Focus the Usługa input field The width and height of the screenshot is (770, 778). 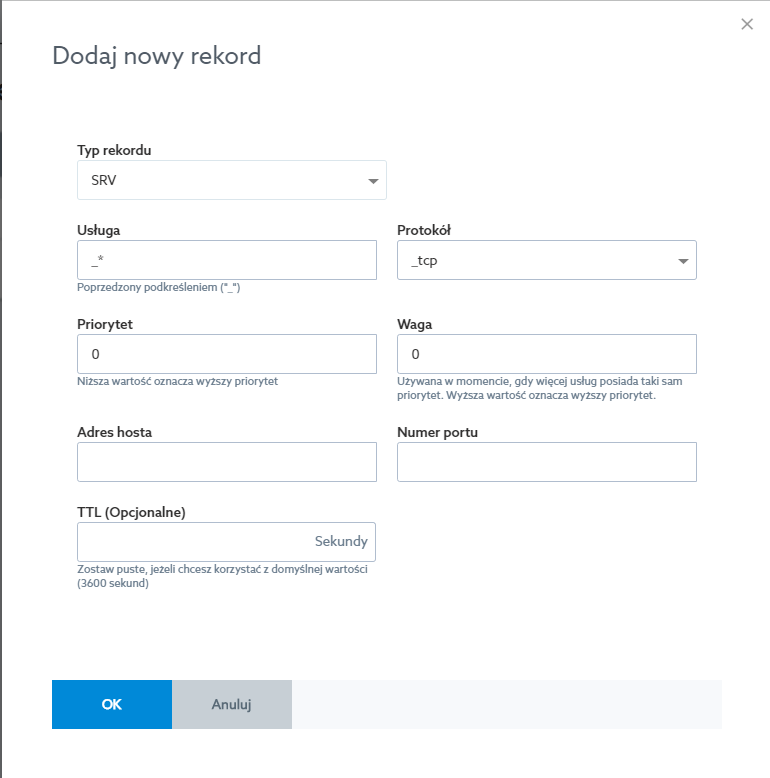(226, 260)
